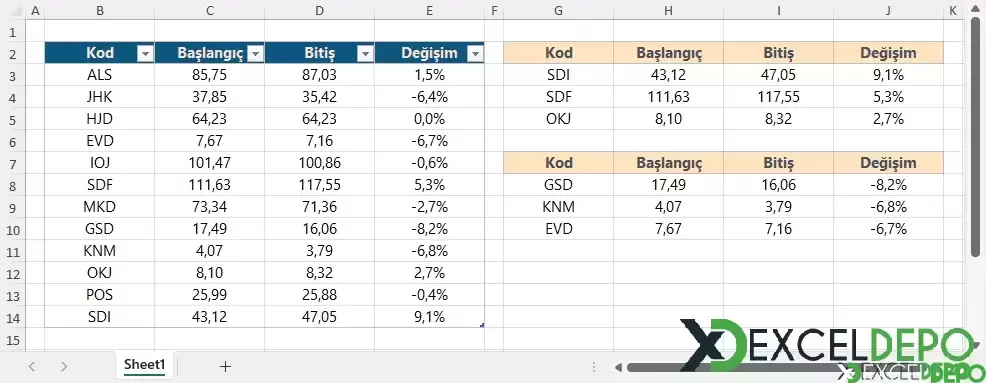Select row 2 header
The width and height of the screenshot is (986, 383).
coord(13,53)
